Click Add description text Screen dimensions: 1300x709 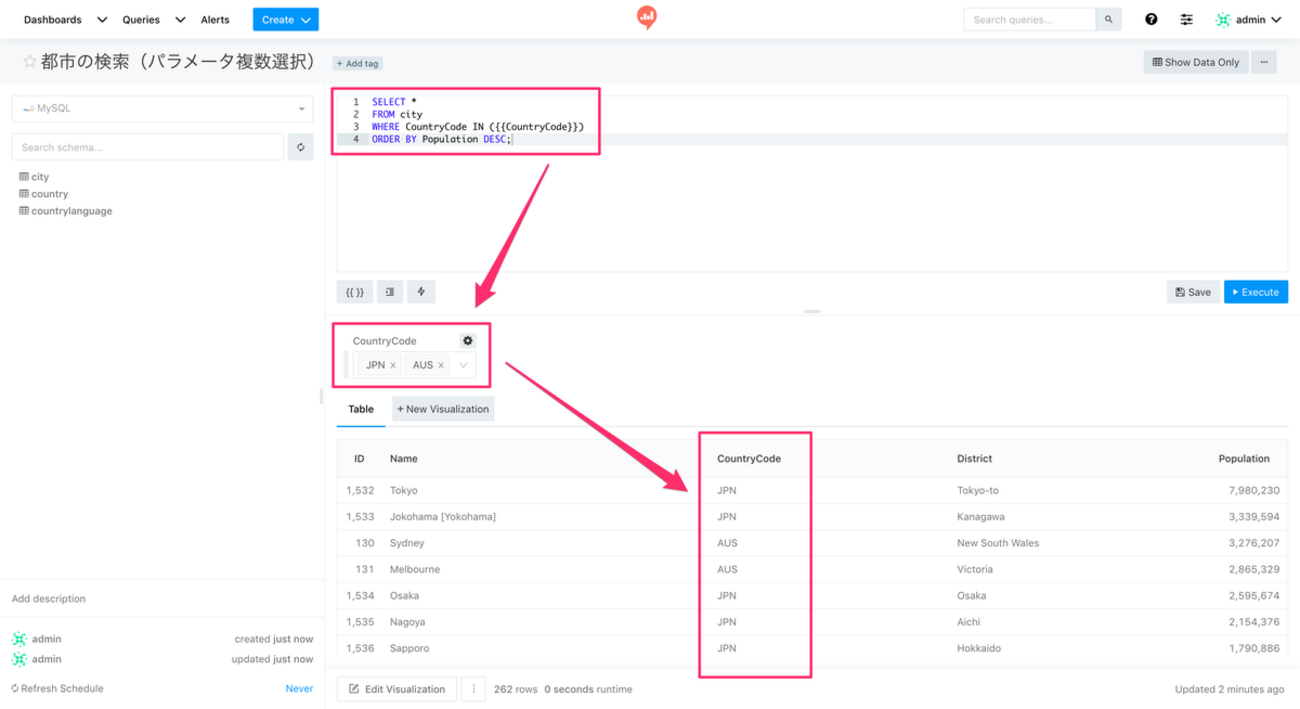tap(48, 599)
